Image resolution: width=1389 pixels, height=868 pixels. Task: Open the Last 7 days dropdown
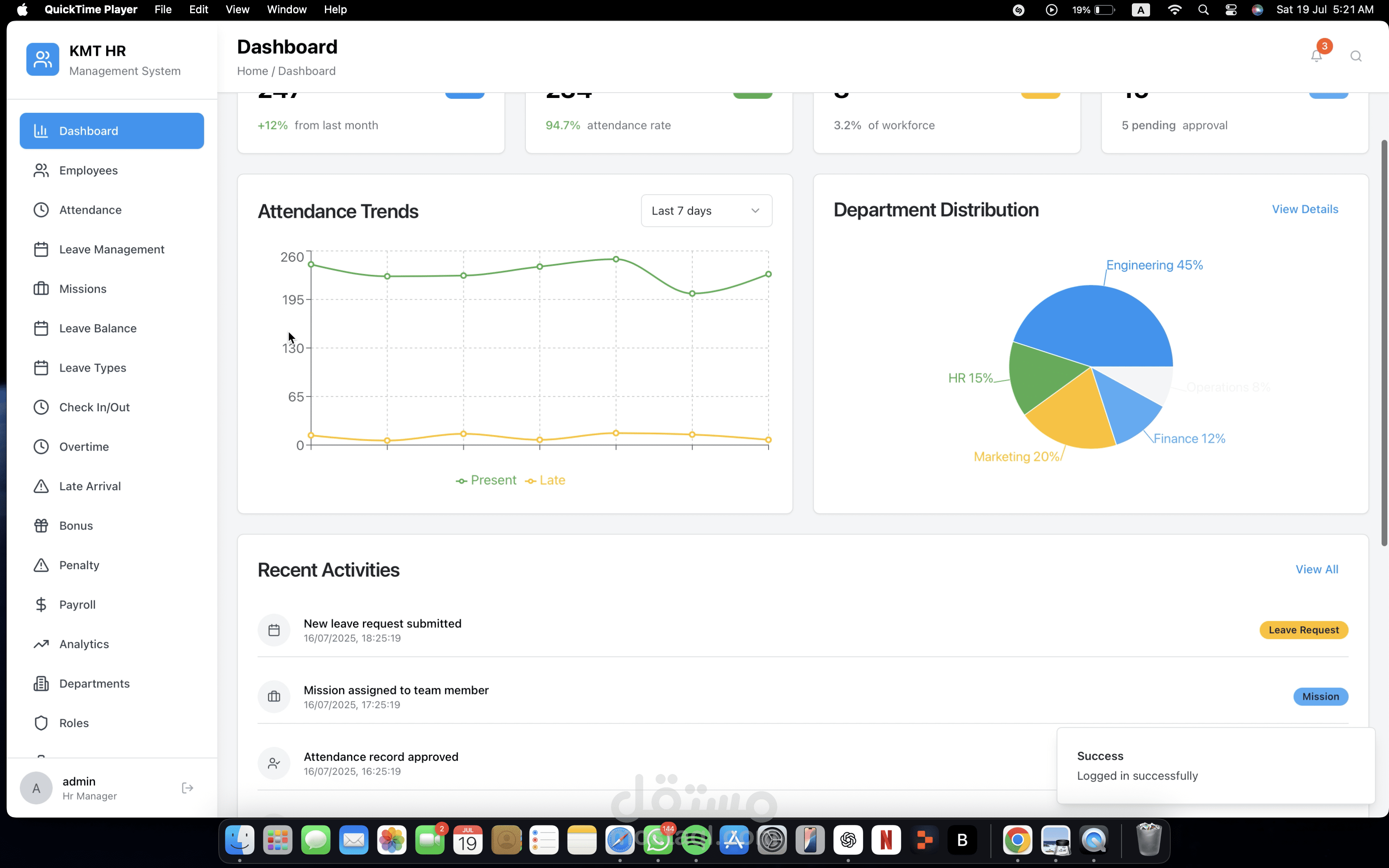706,211
